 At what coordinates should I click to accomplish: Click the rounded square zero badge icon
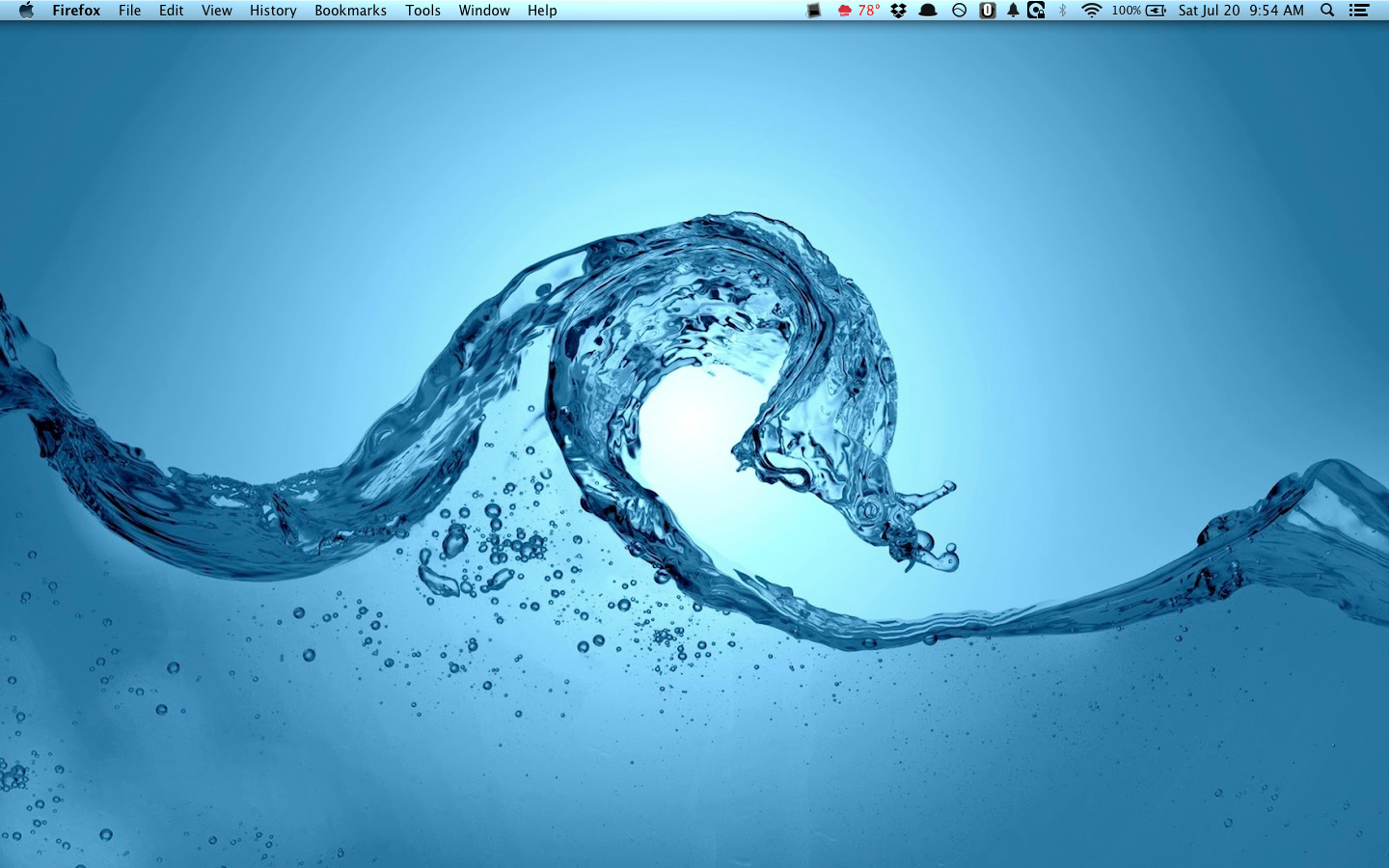[987, 11]
